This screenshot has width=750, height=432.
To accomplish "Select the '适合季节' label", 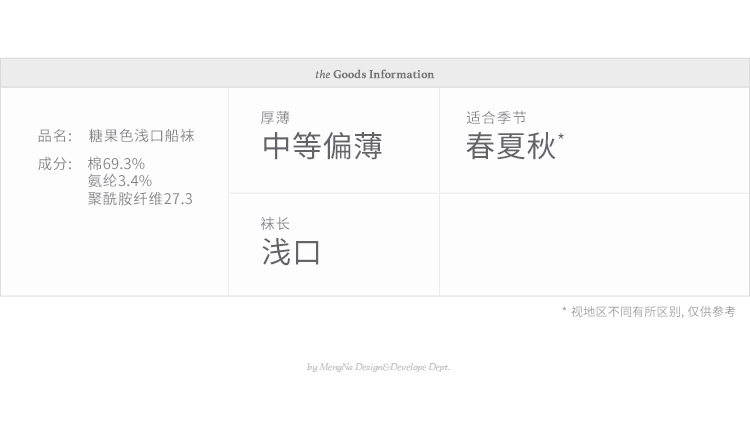I will (x=496, y=117).
